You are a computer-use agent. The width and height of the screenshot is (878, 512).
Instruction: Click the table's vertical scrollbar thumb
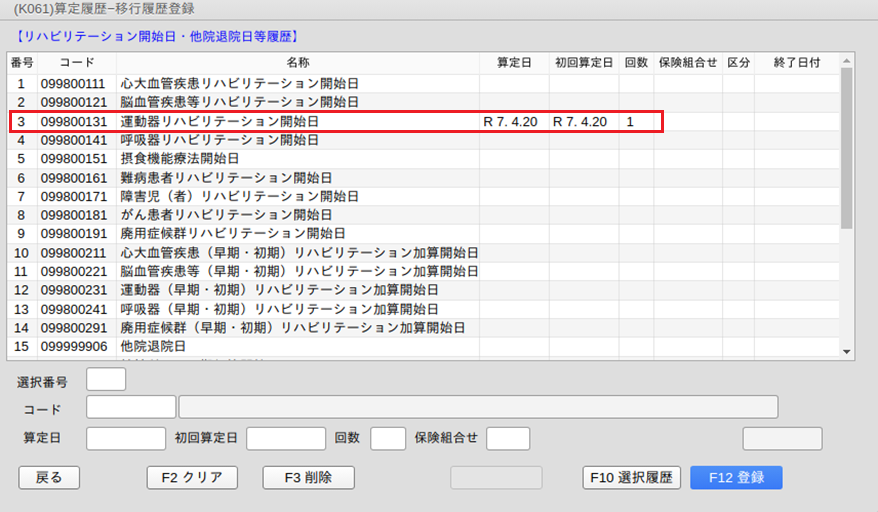846,150
